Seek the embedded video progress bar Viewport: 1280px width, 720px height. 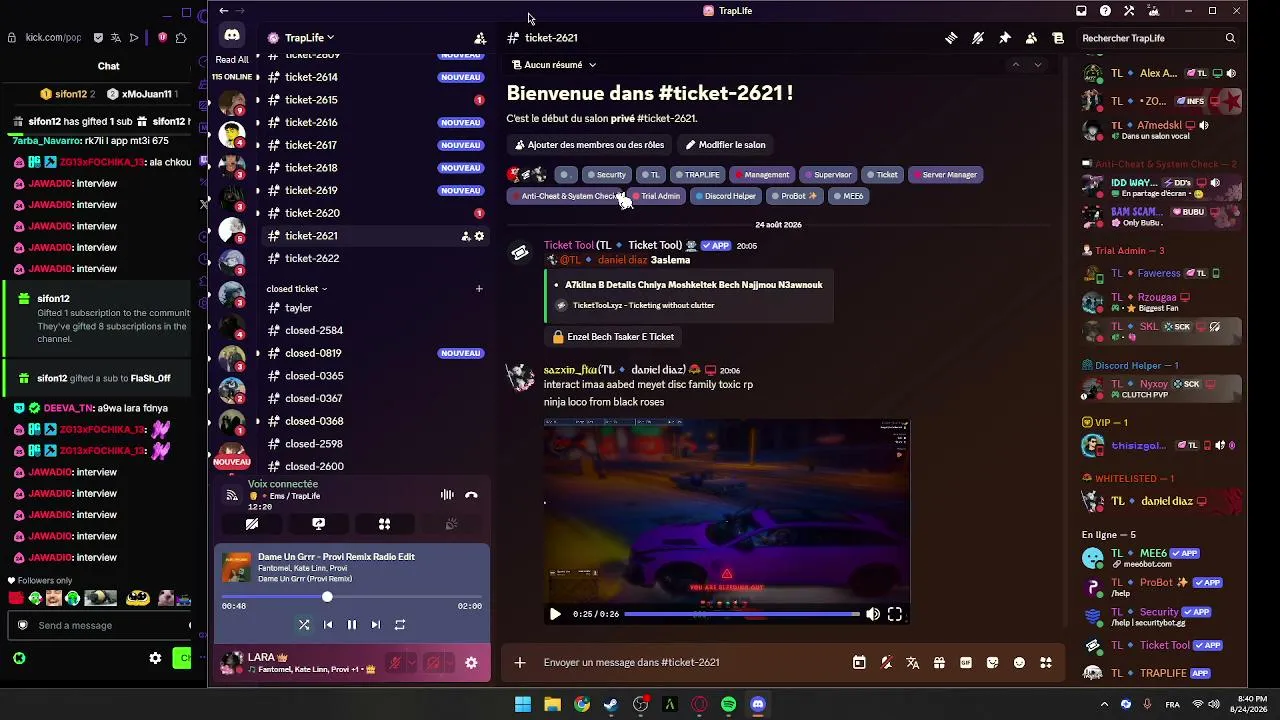click(741, 614)
